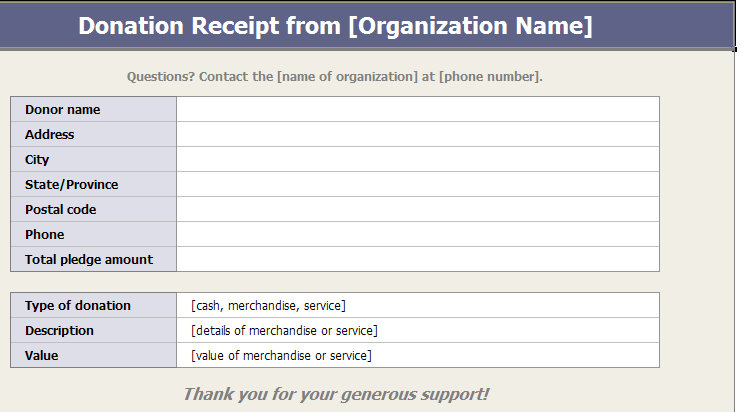Click the Type of donation label

point(78,306)
